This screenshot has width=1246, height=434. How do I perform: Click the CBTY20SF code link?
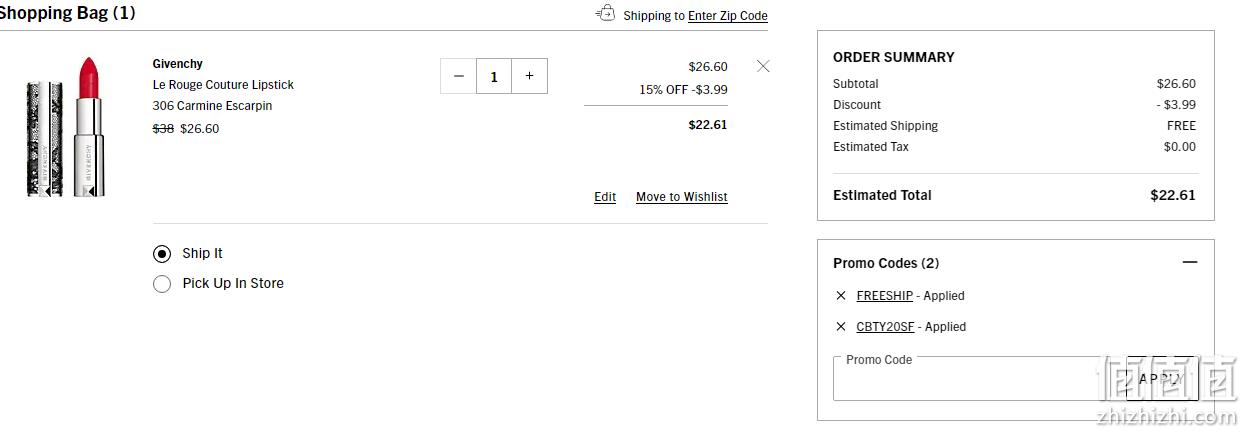(x=885, y=327)
